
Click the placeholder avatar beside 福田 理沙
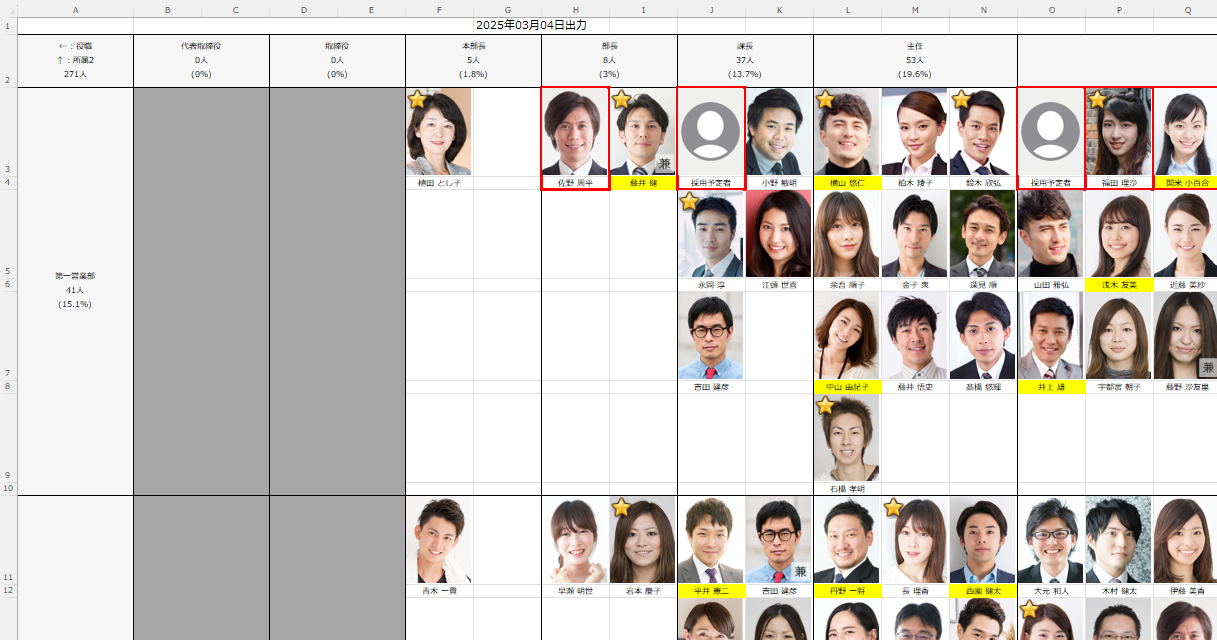(x=1051, y=131)
